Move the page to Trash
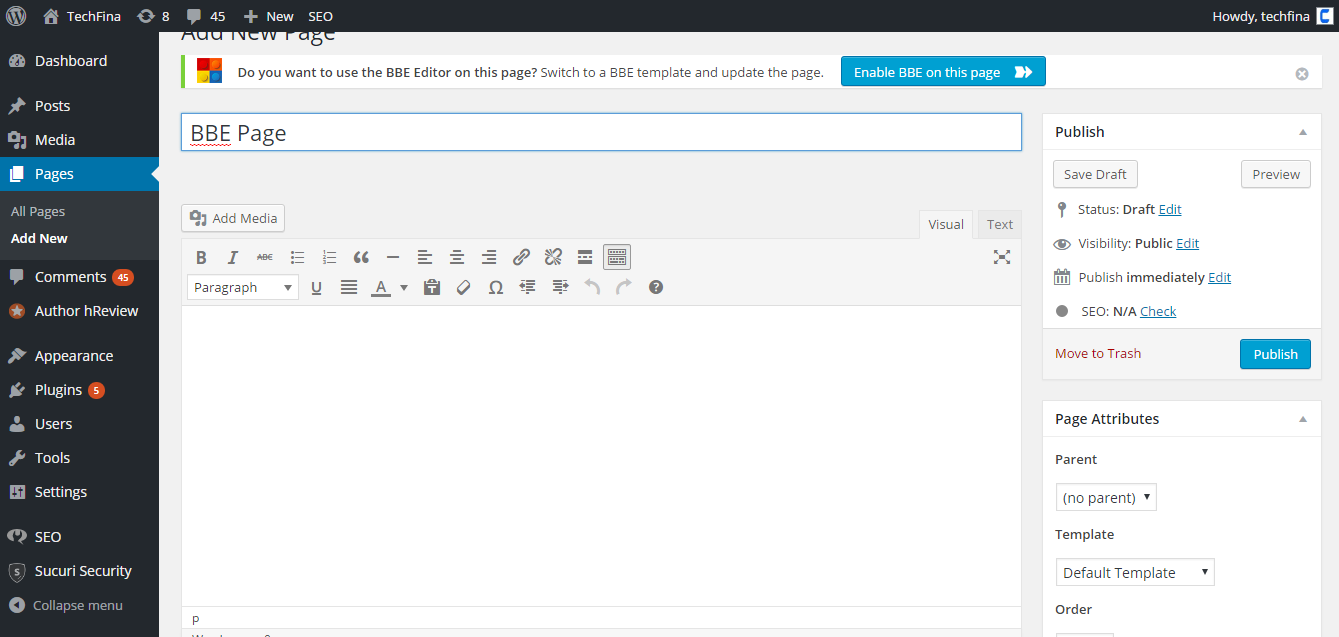The image size is (1339, 637). click(1098, 354)
